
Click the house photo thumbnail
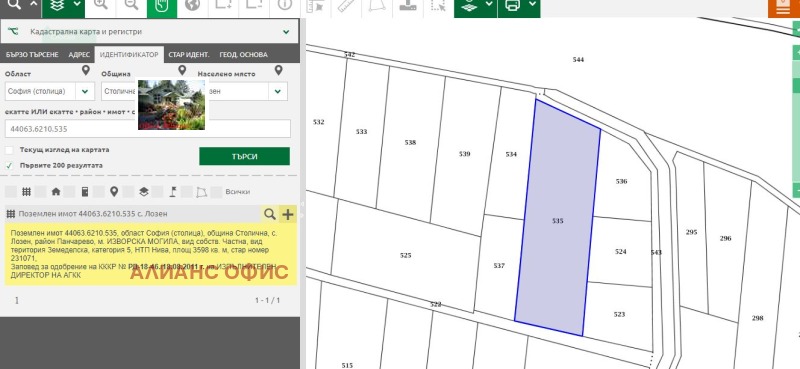171,104
